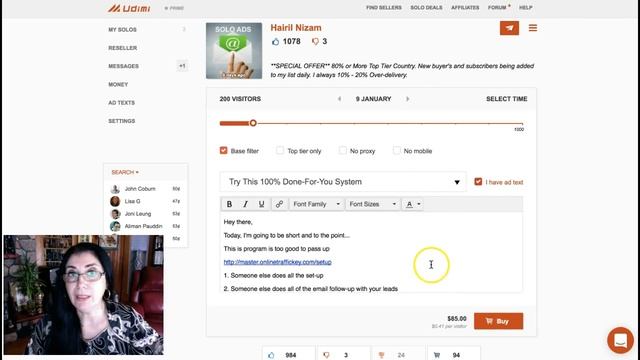Uncheck the I have ad text checkbox
Image resolution: width=640 pixels, height=360 pixels.
(x=478, y=182)
